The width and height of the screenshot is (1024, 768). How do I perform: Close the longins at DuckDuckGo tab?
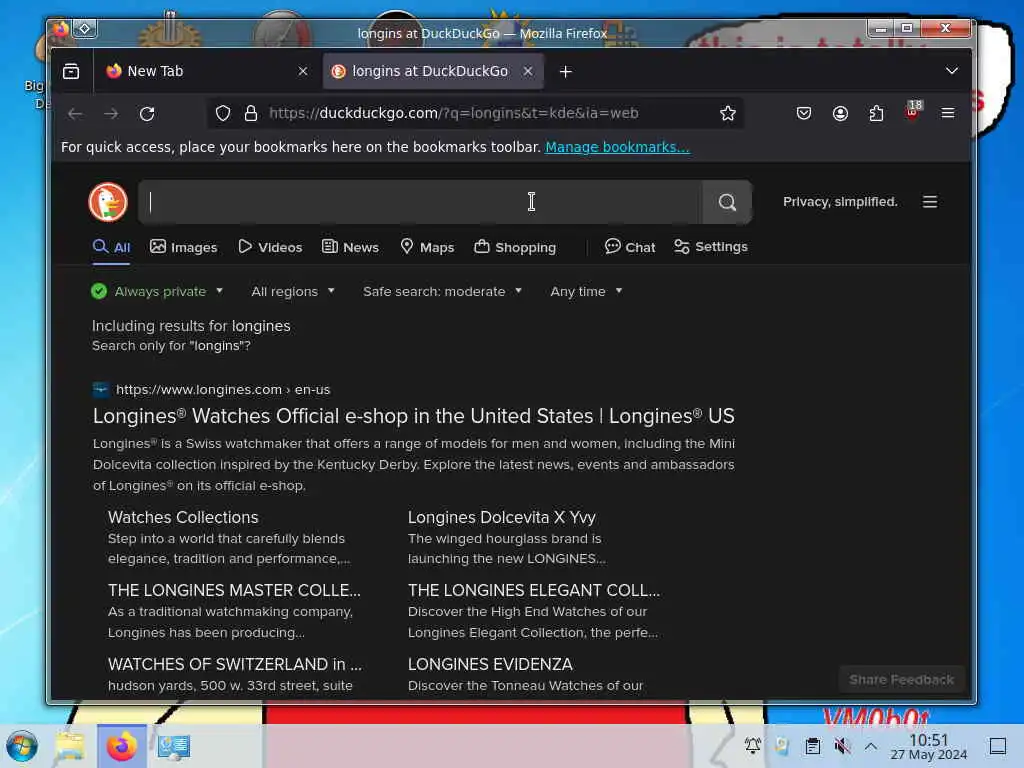[528, 71]
